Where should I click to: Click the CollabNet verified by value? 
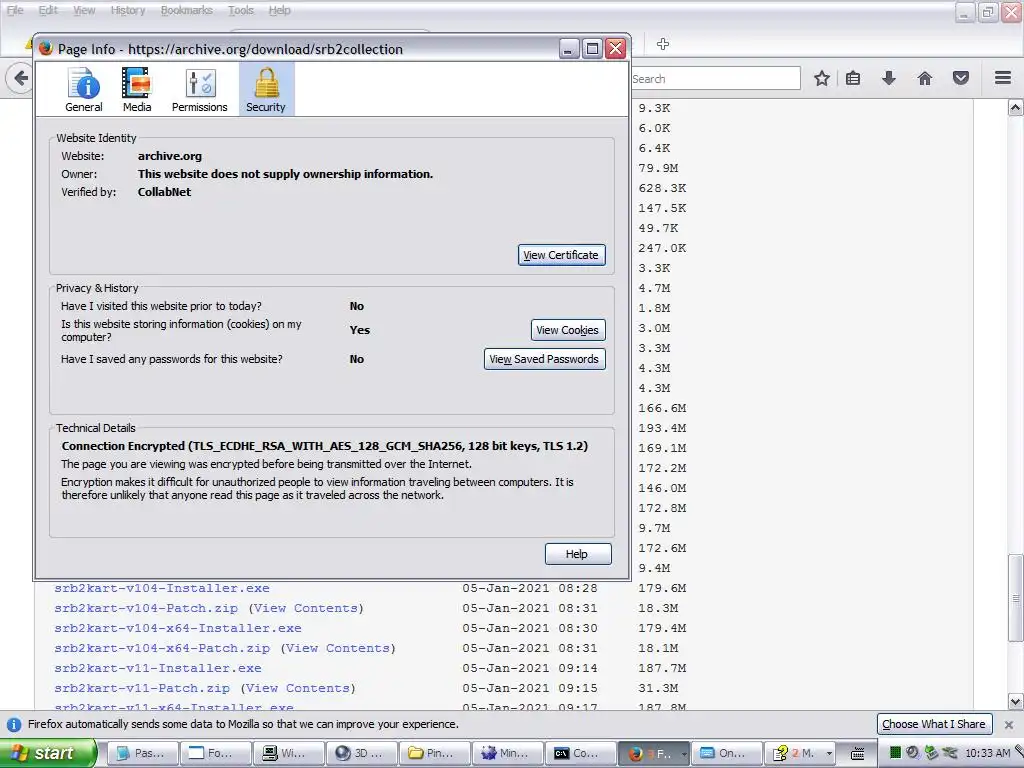point(165,192)
